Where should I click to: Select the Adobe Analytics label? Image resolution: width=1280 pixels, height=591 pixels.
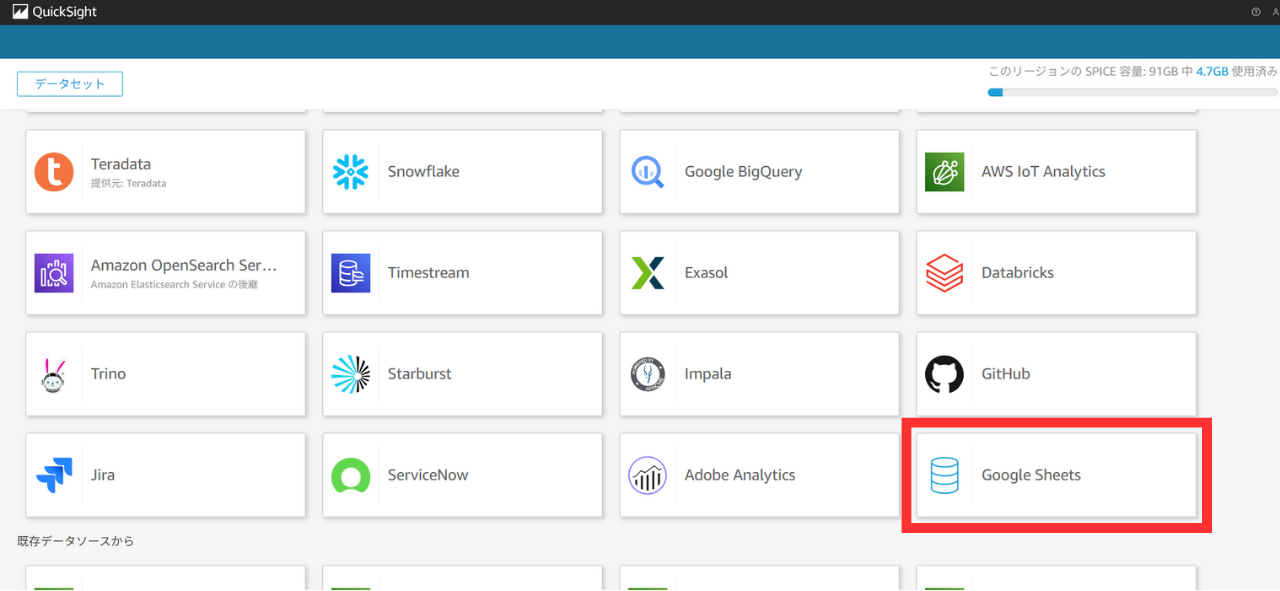coord(740,475)
